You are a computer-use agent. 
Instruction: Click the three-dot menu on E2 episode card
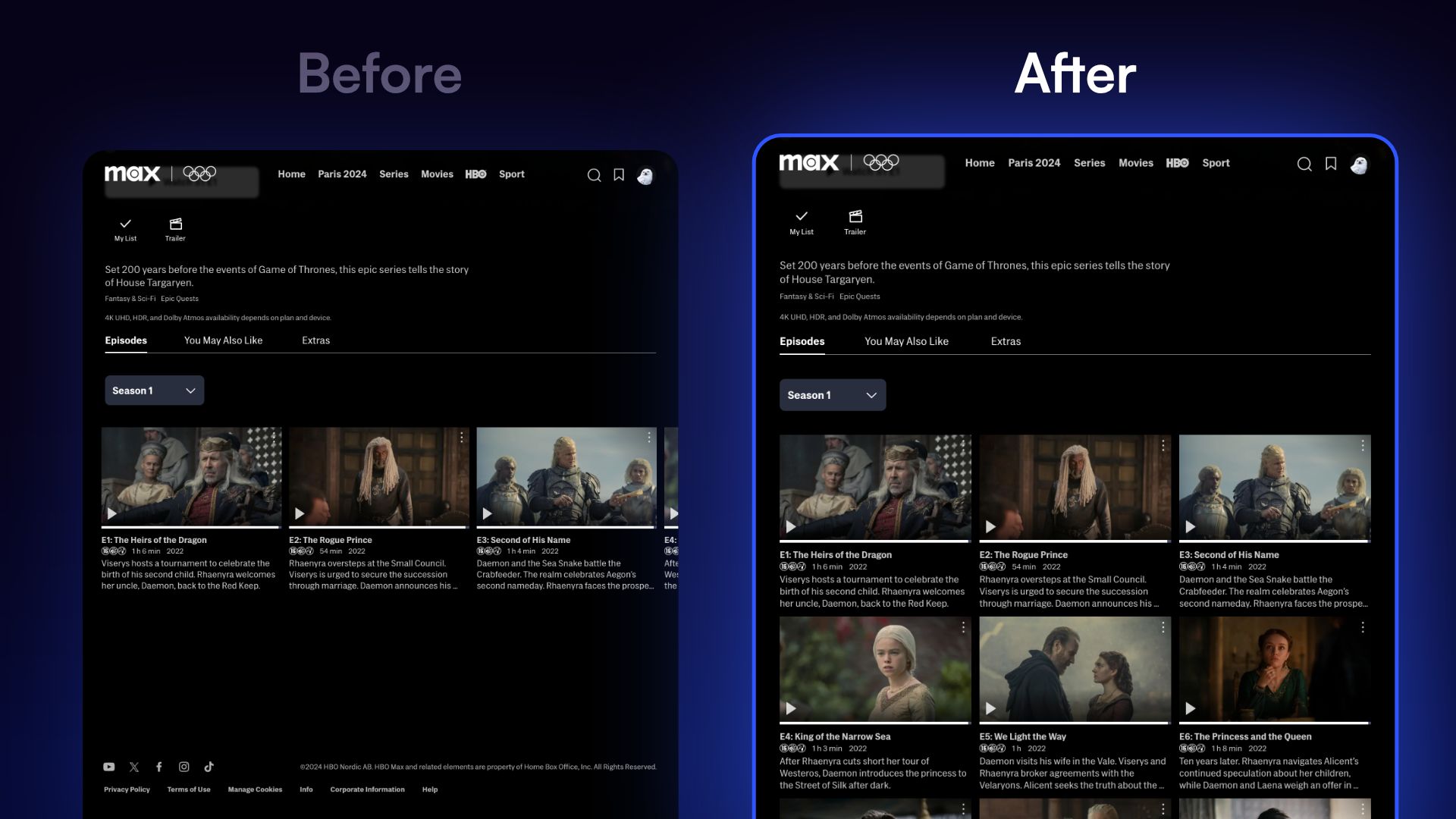point(1163,445)
